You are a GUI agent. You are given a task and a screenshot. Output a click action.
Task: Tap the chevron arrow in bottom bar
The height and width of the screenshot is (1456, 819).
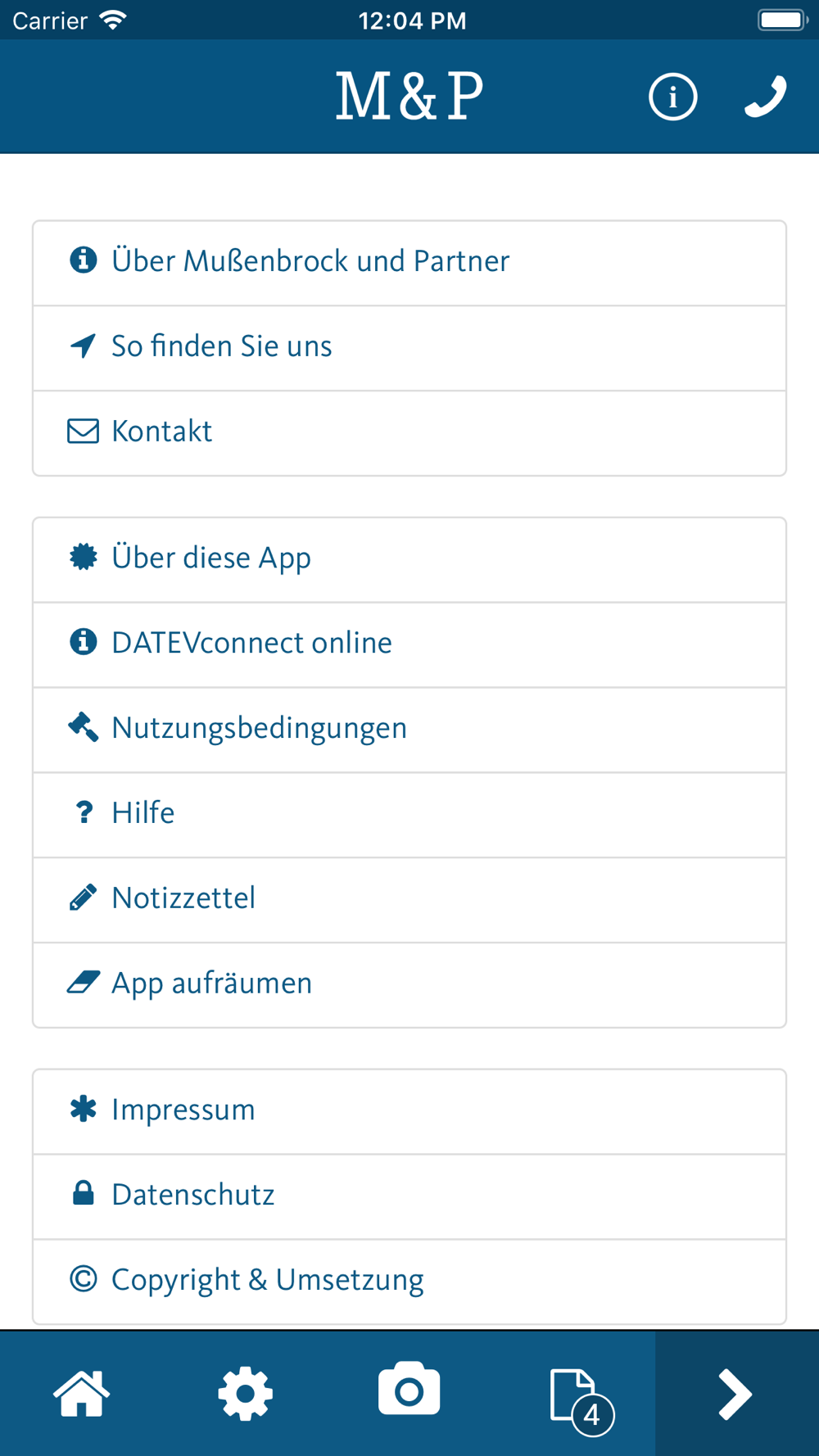(x=735, y=1393)
